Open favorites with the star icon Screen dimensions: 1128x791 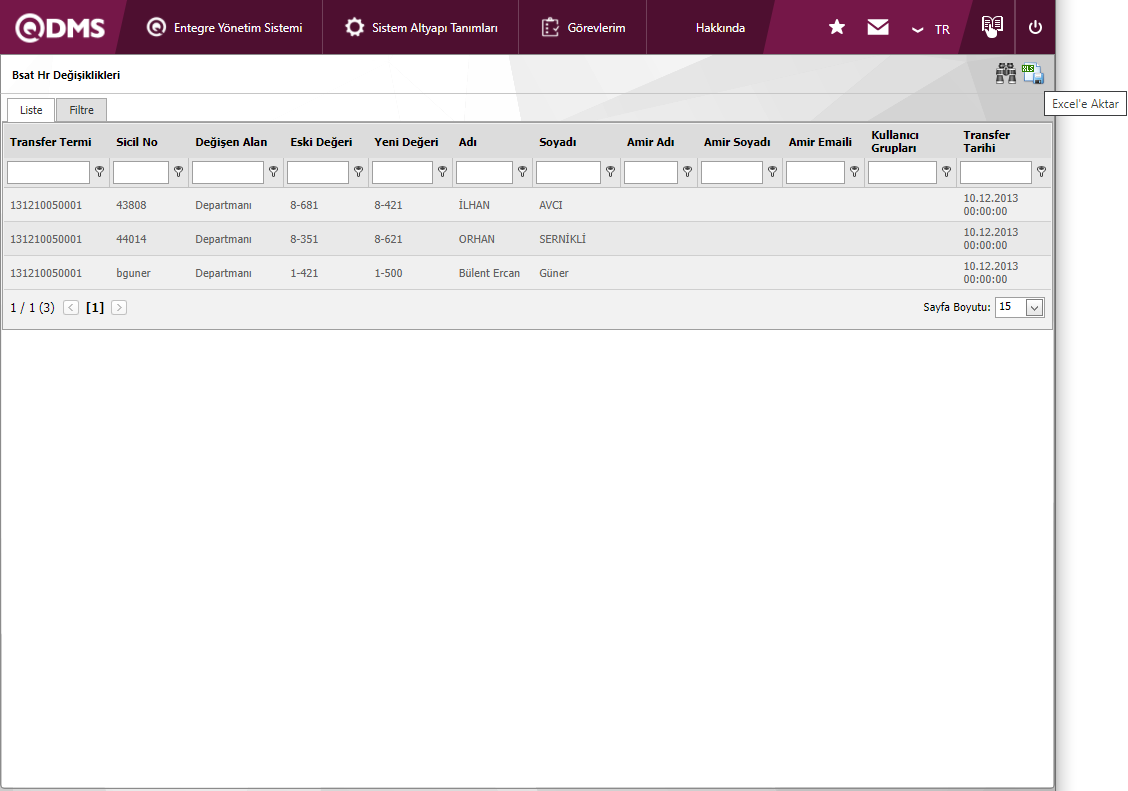click(x=837, y=28)
